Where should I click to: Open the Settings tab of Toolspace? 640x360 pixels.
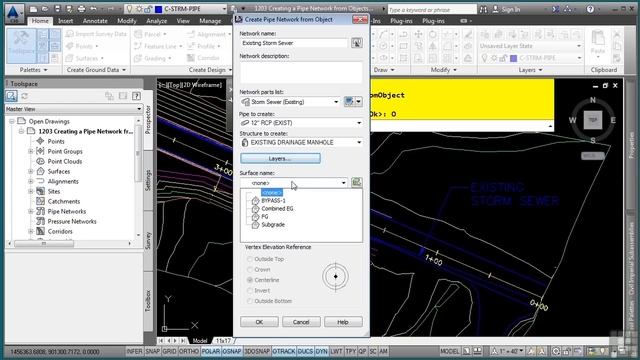[x=148, y=180]
